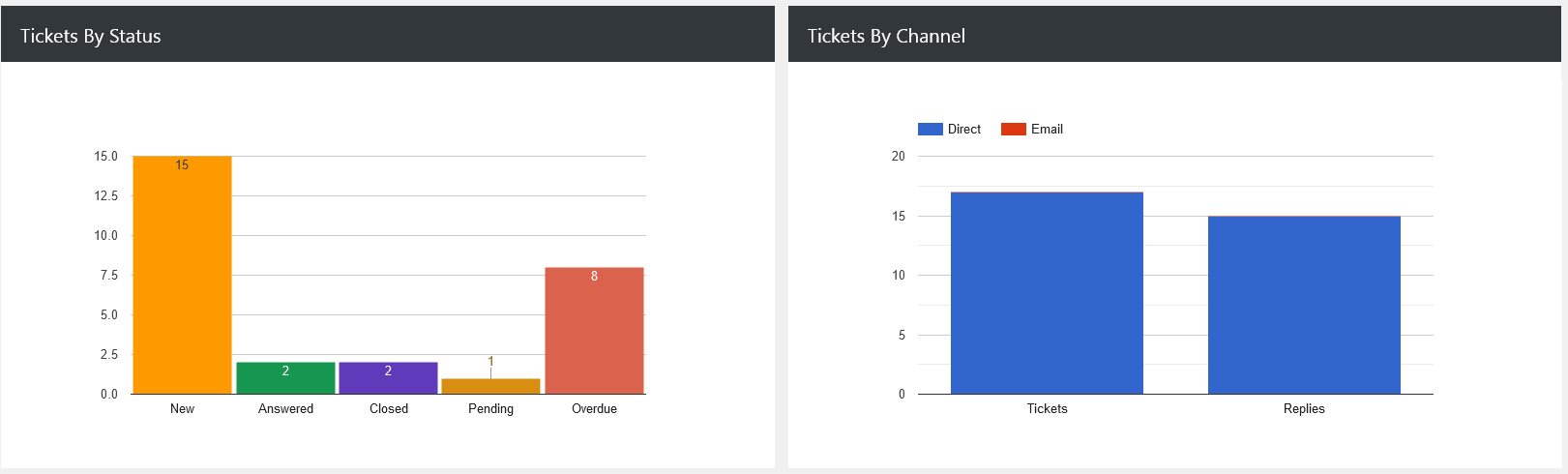The height and width of the screenshot is (474, 1568).
Task: Select the blue Tickets channel bar
Action: coord(1047,293)
